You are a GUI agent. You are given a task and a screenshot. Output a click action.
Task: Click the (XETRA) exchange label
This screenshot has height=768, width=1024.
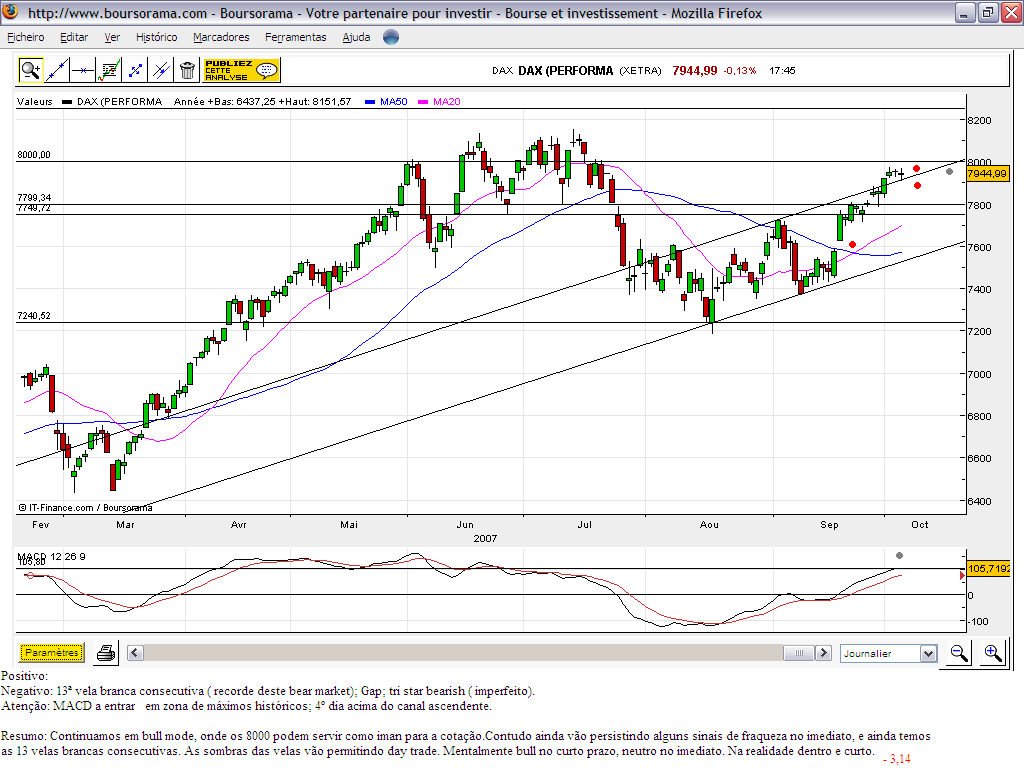pyautogui.click(x=641, y=71)
